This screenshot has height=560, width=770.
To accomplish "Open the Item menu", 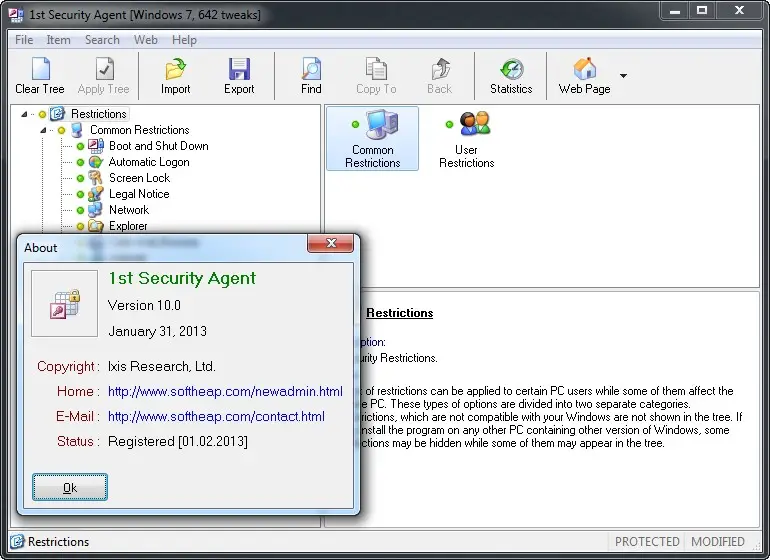I will 58,40.
